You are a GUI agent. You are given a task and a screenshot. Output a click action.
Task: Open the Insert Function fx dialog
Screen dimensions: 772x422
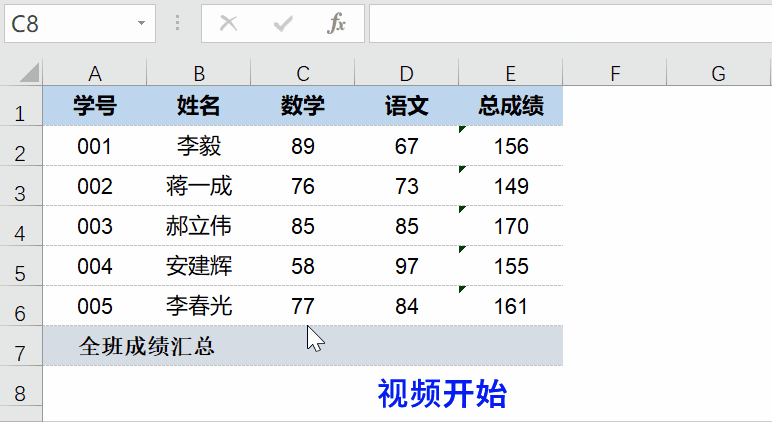336,23
